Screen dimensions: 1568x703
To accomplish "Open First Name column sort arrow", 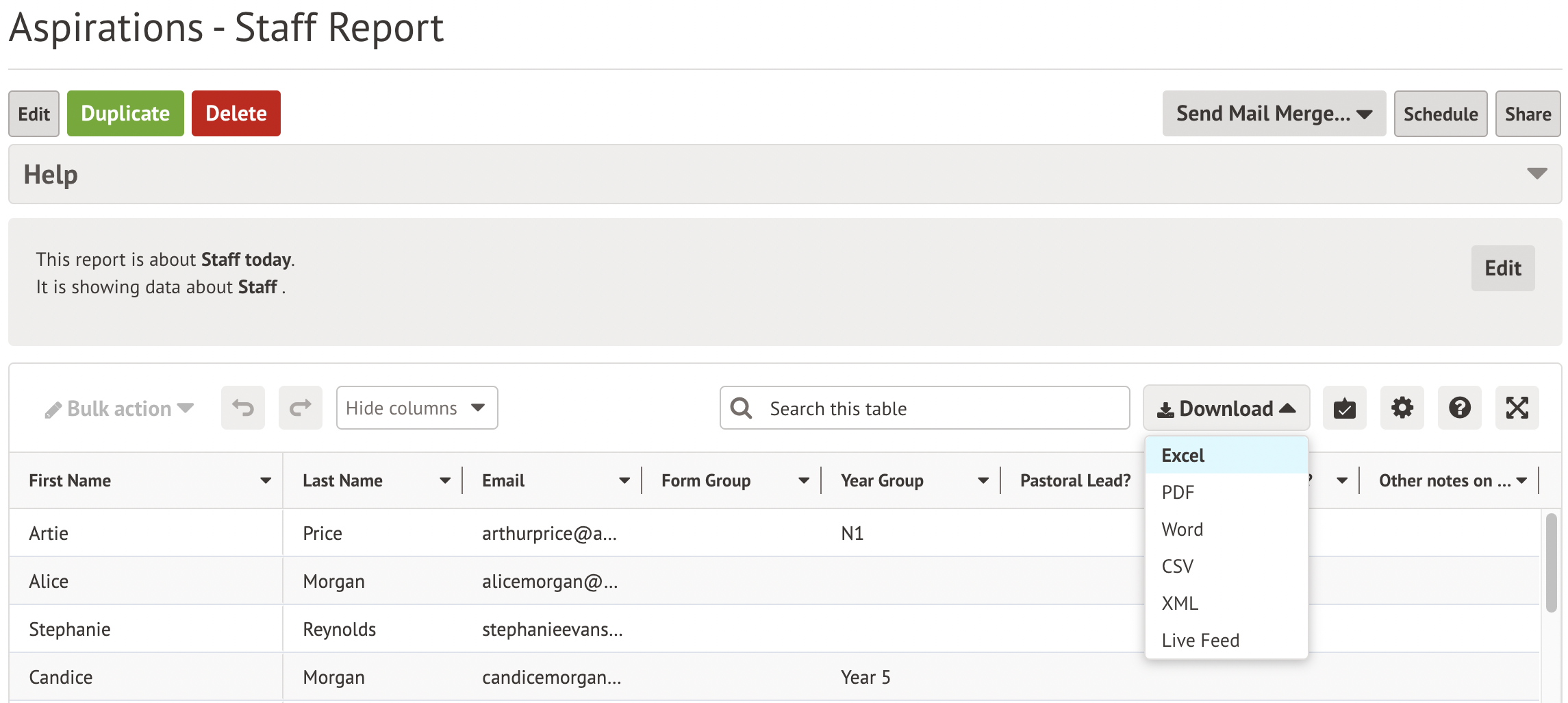I will coord(265,481).
